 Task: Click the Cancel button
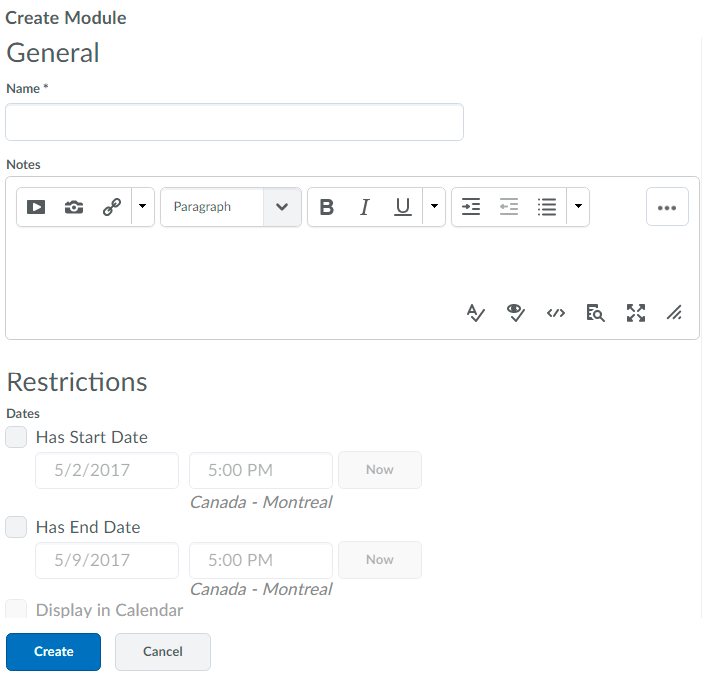tap(163, 652)
